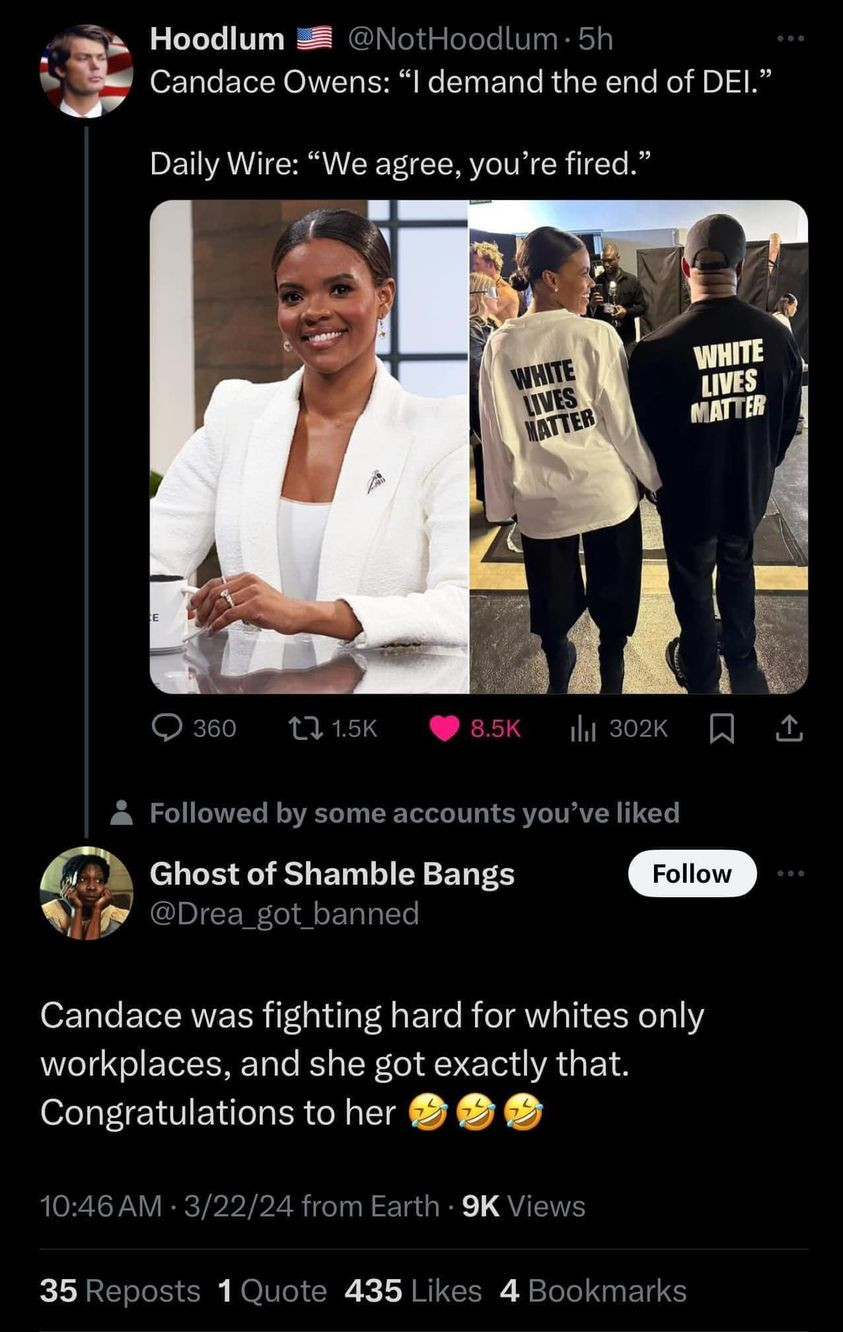View the 435 Likes list
Viewport: 843px width, 1332px height.
[x=413, y=1291]
